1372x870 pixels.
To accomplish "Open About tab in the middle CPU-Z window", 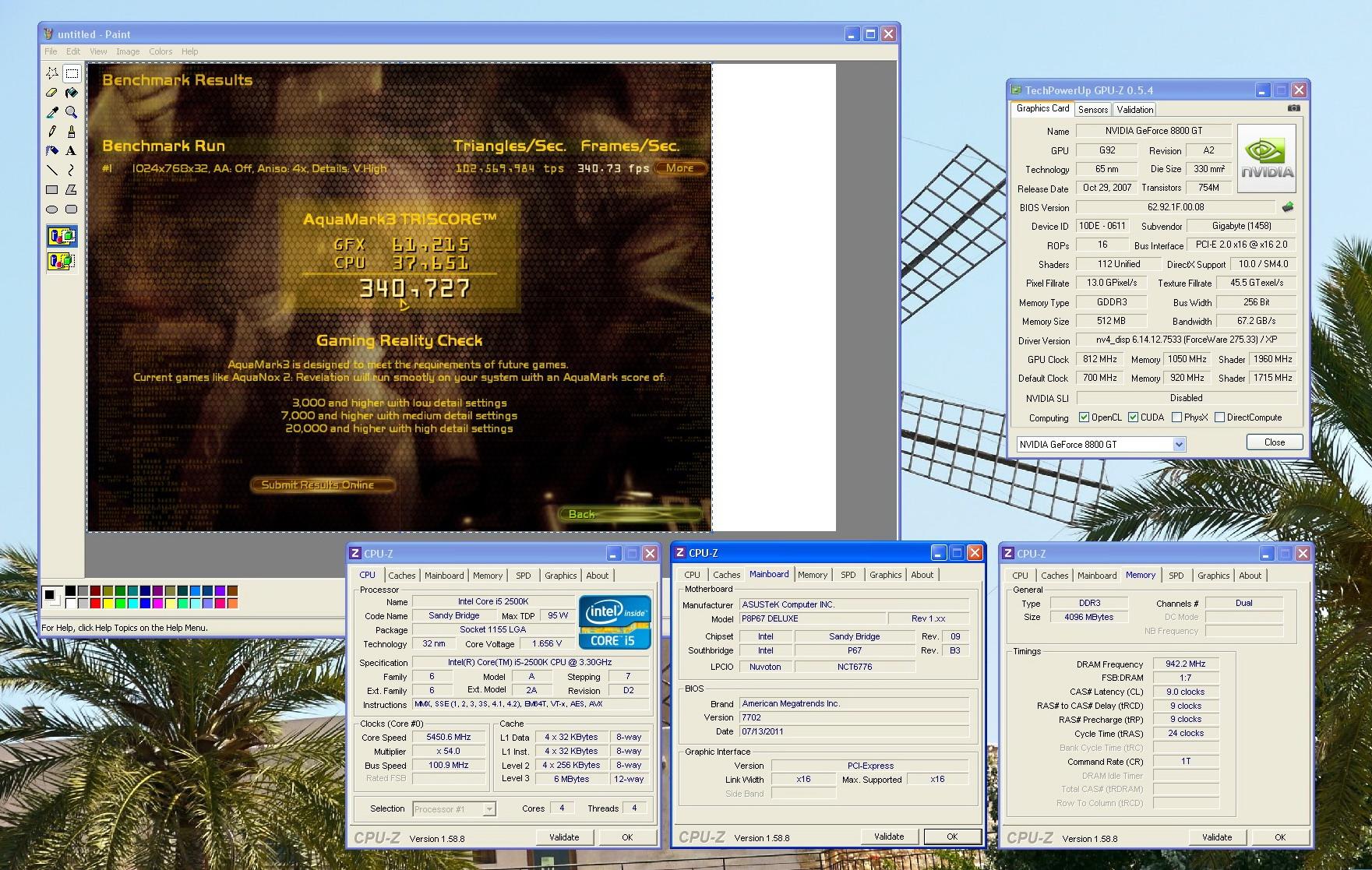I will coord(922,575).
